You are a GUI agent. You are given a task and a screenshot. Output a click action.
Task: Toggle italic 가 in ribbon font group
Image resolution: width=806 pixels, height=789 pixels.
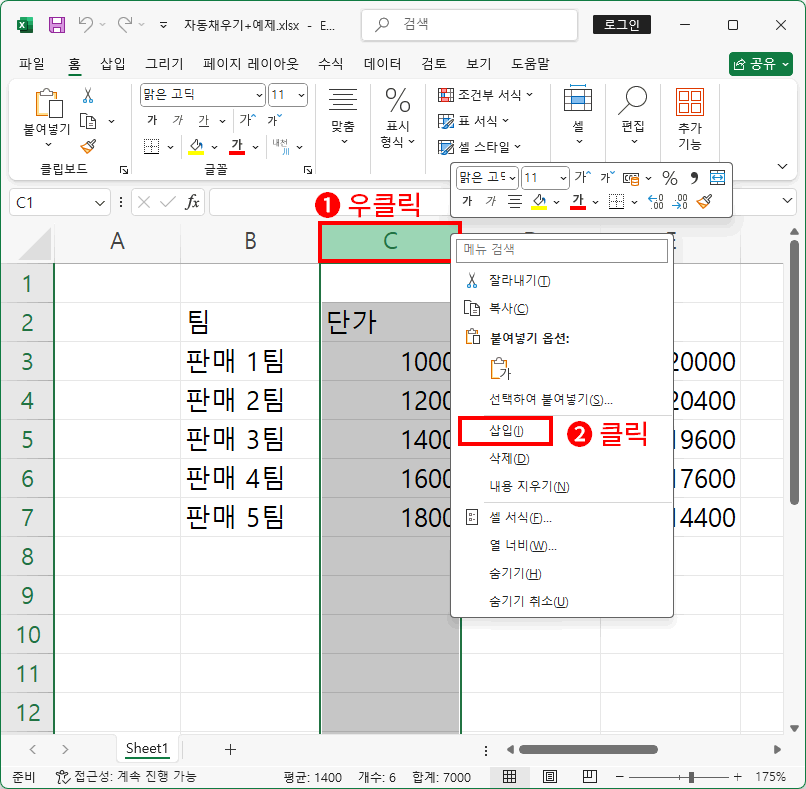(178, 120)
